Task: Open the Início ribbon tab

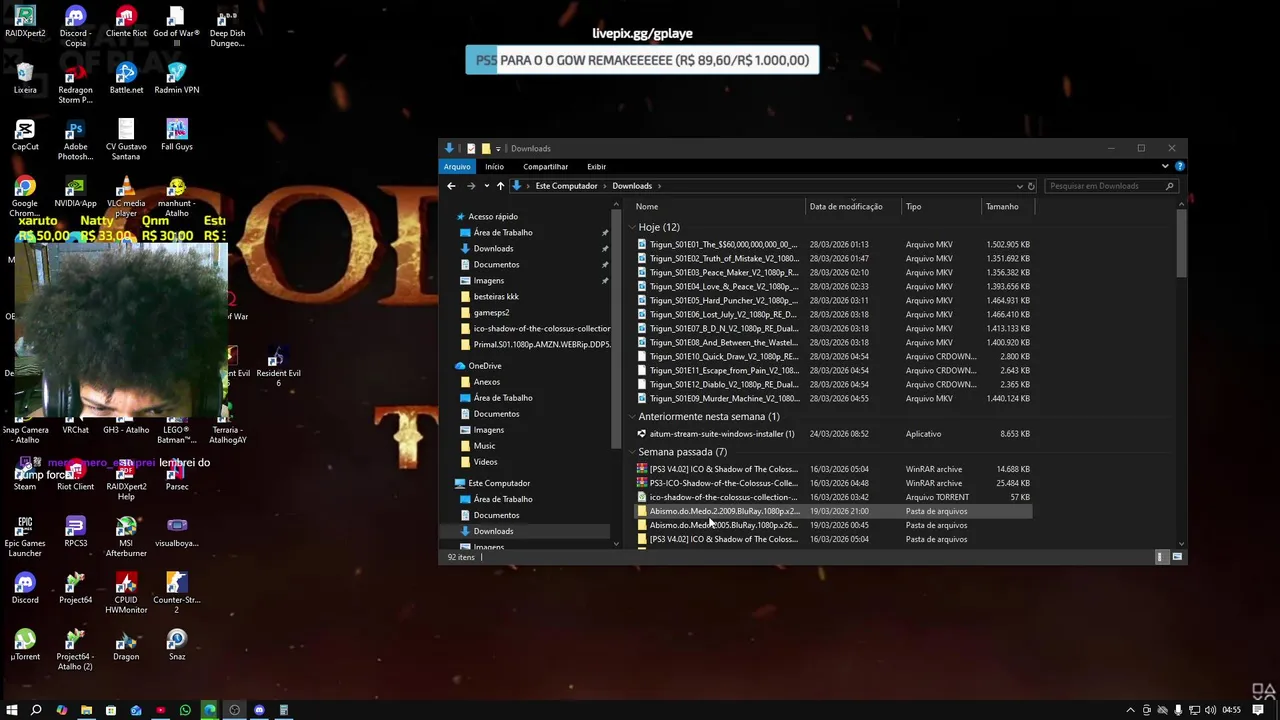Action: point(494,167)
